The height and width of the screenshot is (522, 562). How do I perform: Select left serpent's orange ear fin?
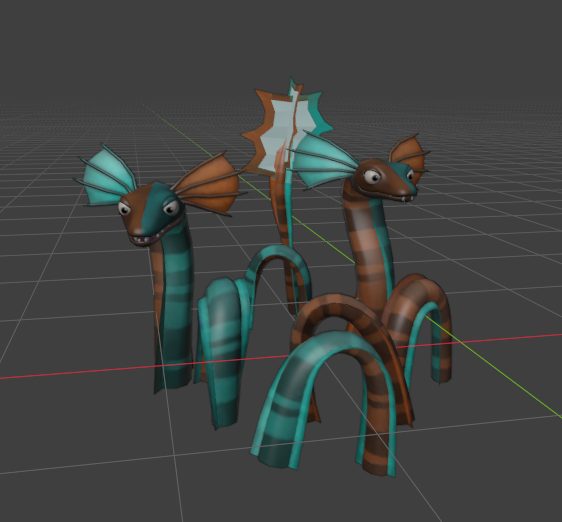[210, 185]
